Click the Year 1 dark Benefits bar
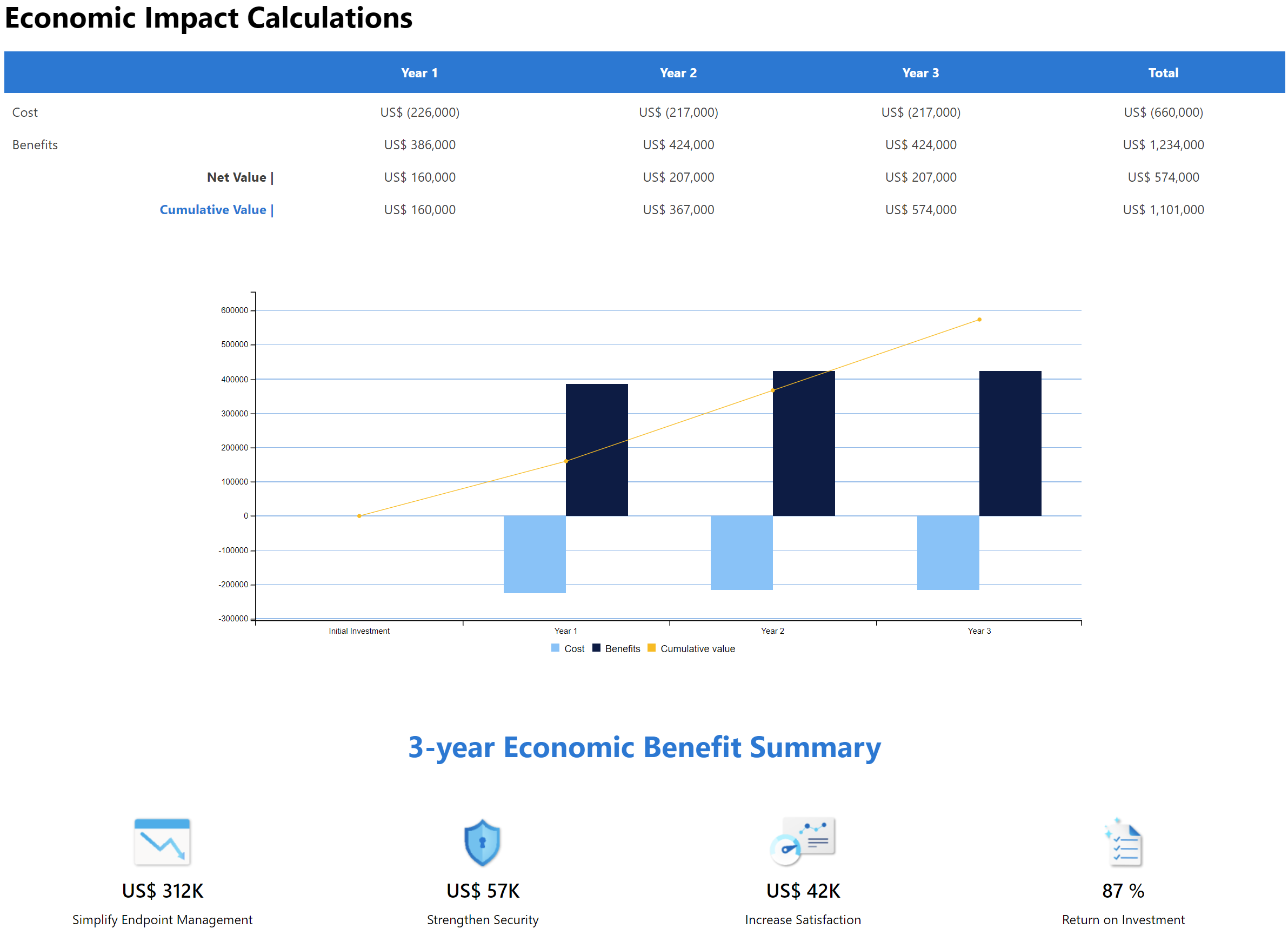This screenshot has width=1288, height=935. tap(596, 450)
